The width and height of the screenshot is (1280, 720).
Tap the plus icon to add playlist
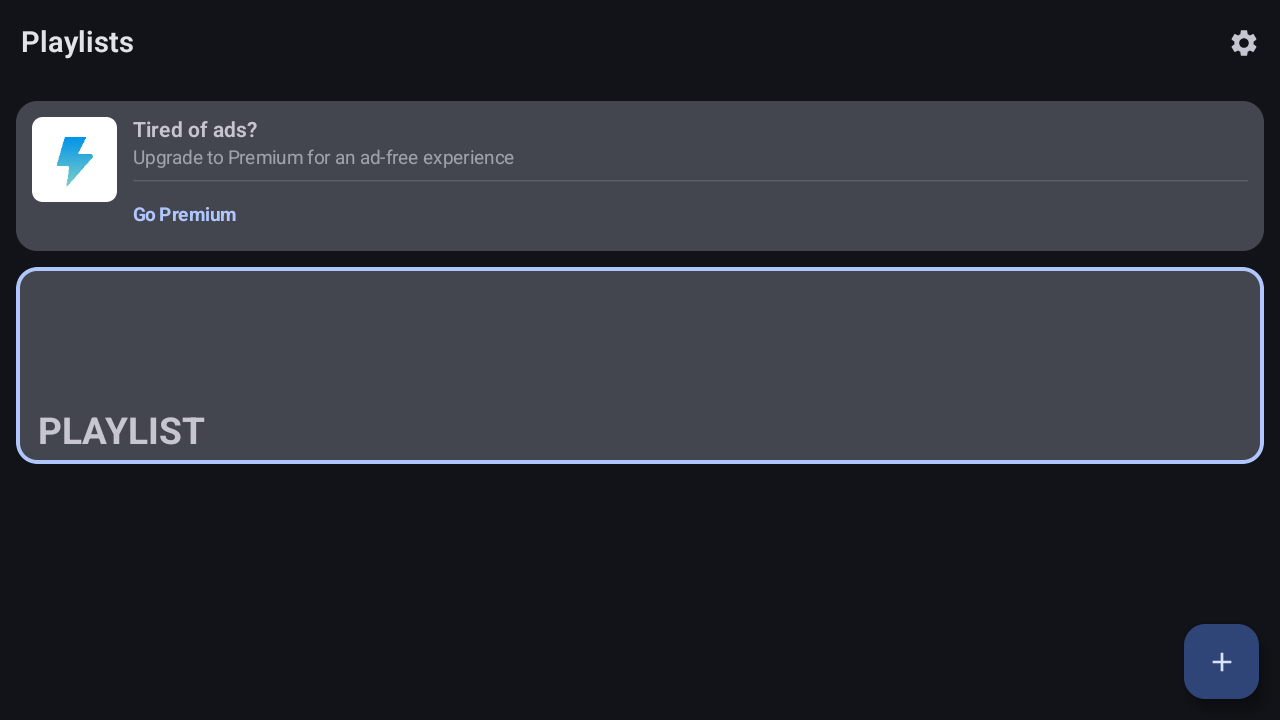point(1221,662)
